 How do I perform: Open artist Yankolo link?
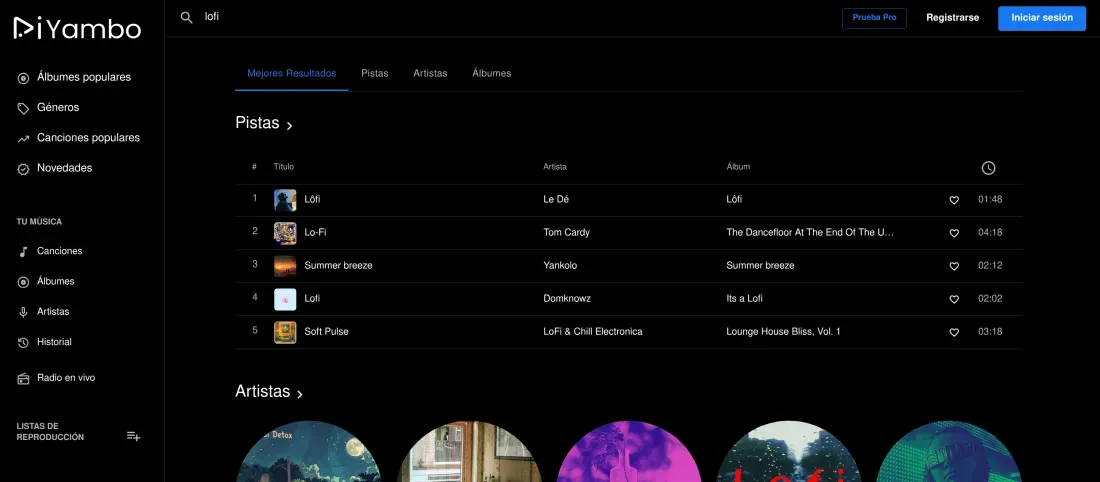pos(560,265)
